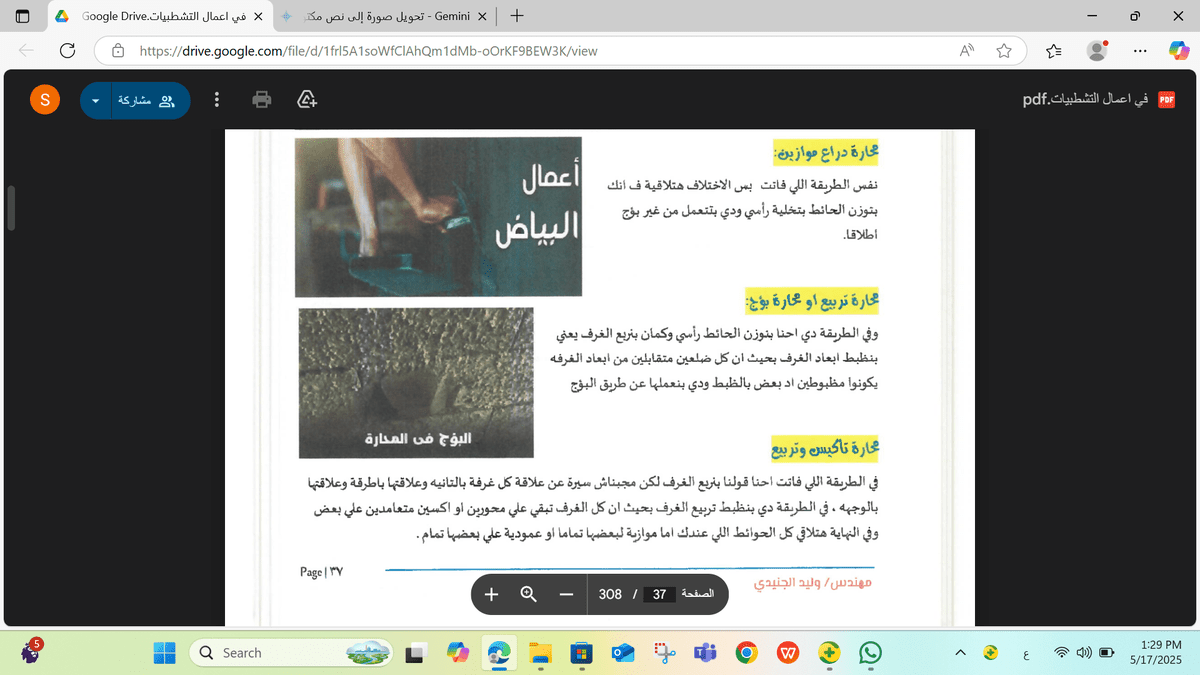Image resolution: width=1200 pixels, height=675 pixels.
Task: Expand the share button dropdown arrow
Action: (x=96, y=101)
